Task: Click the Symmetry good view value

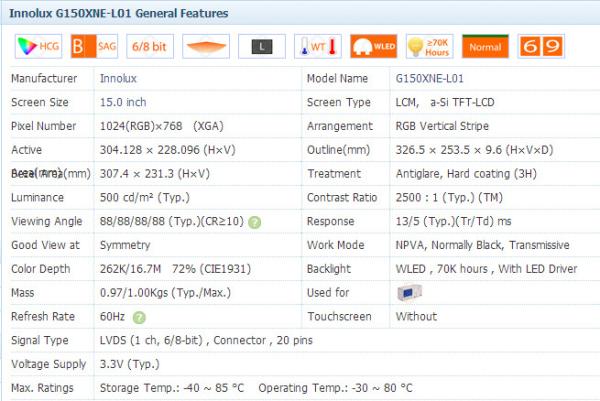Action: (x=125, y=245)
